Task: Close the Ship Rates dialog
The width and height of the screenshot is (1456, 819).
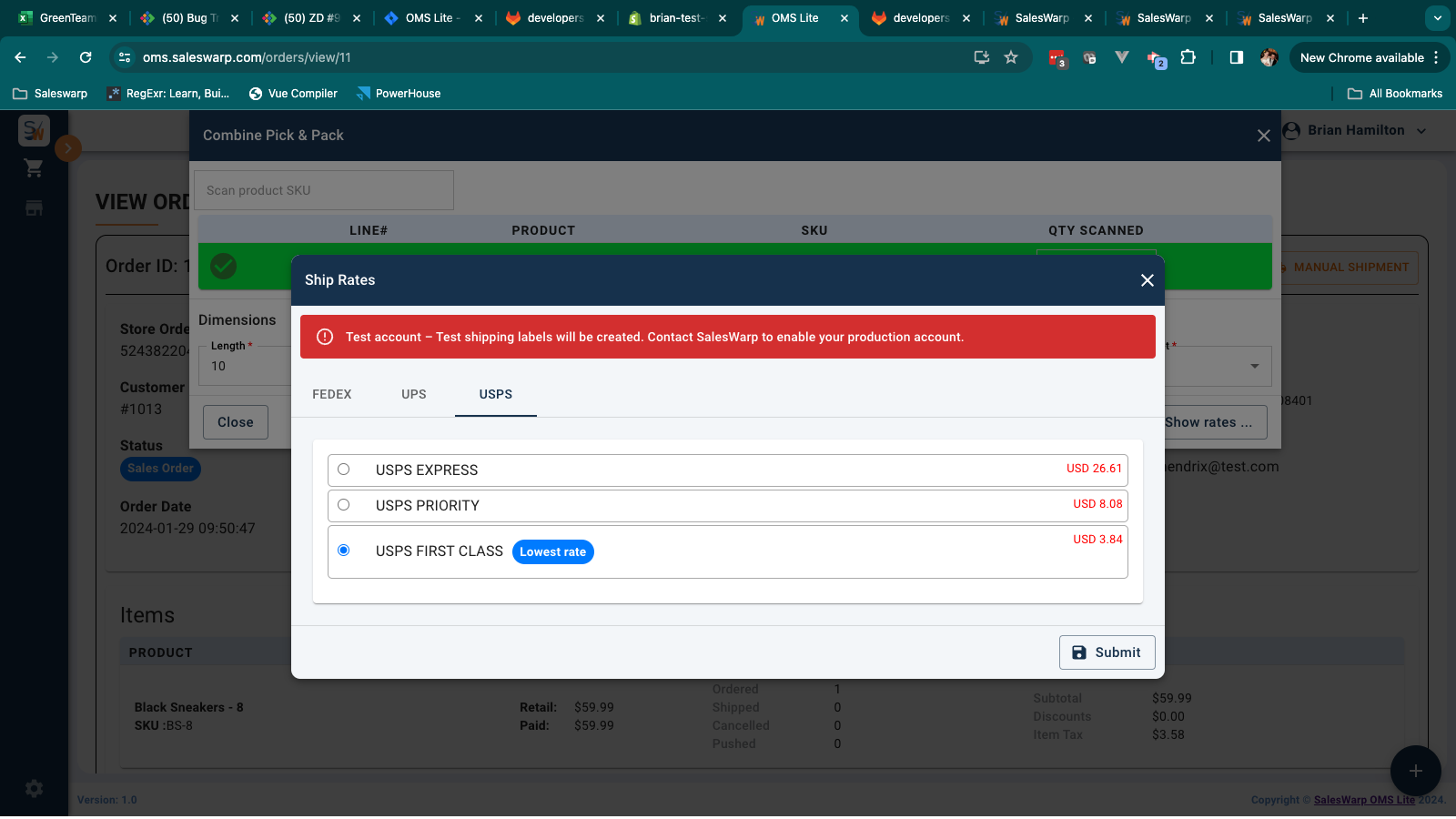Action: tap(1148, 280)
